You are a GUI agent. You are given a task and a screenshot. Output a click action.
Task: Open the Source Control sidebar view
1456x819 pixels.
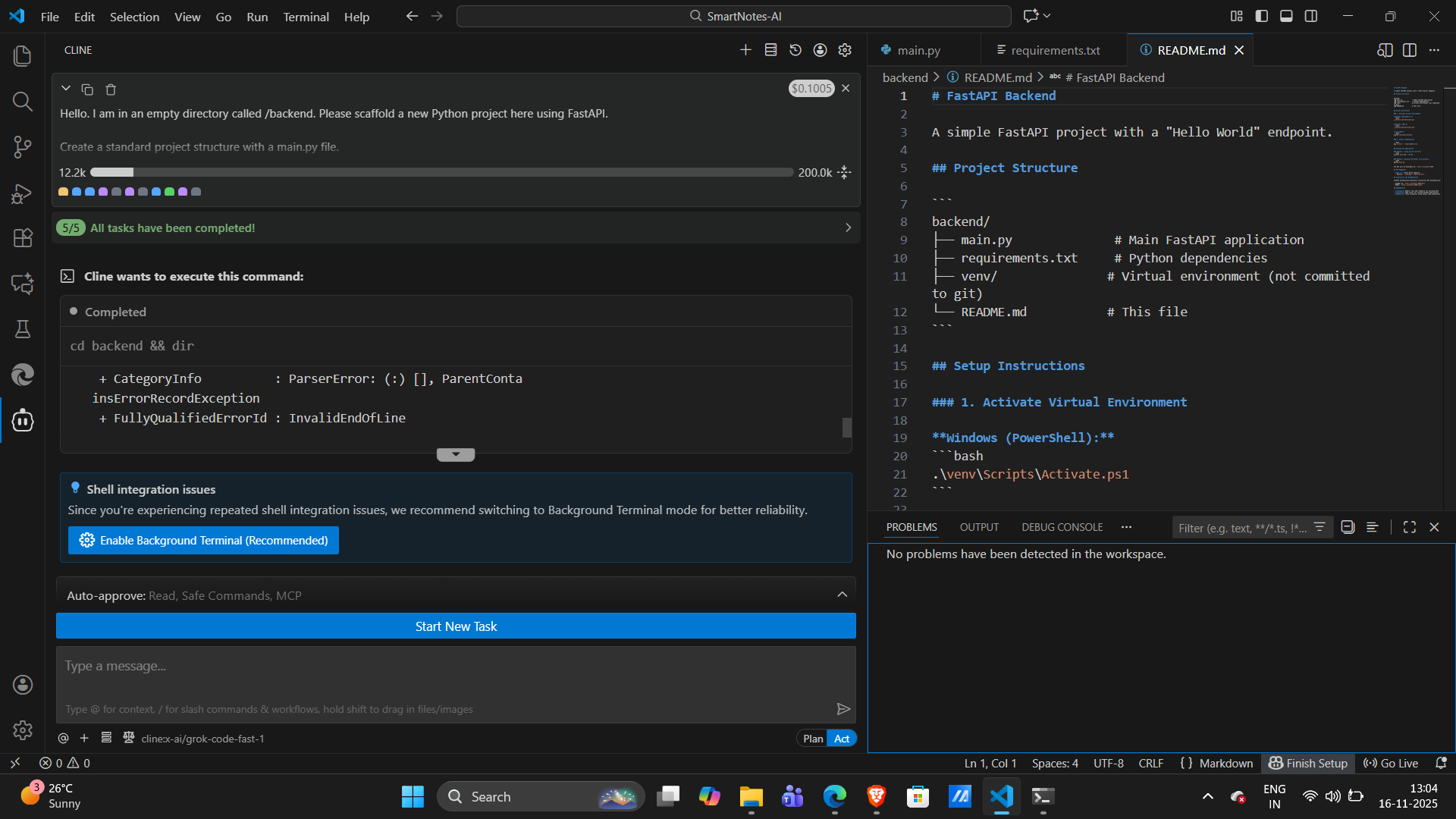coord(23,147)
